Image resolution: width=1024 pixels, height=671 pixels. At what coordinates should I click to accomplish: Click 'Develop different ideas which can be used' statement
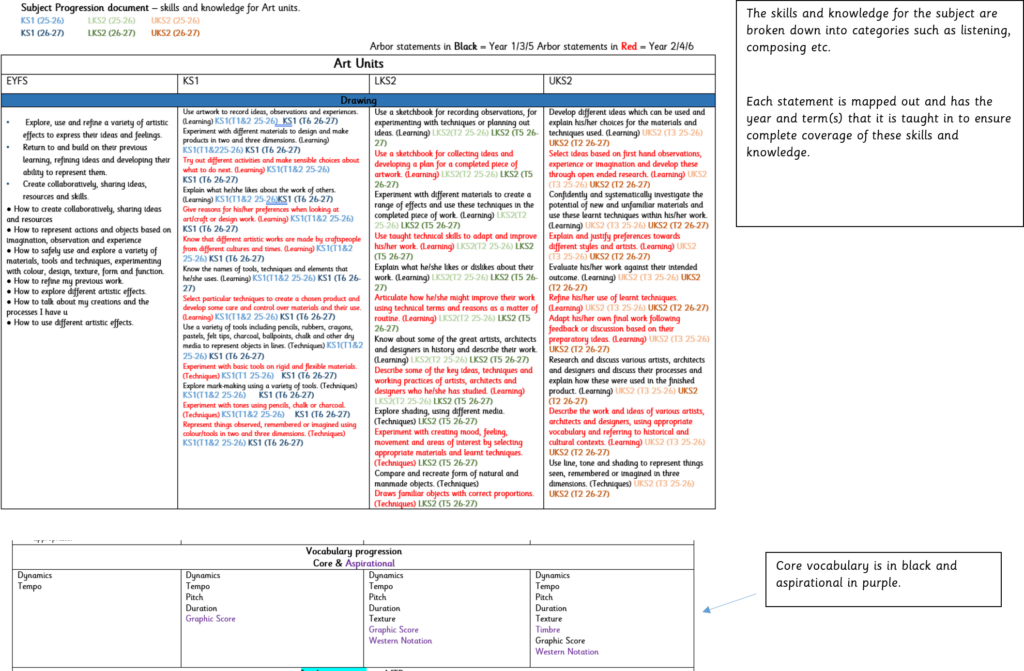628,127
